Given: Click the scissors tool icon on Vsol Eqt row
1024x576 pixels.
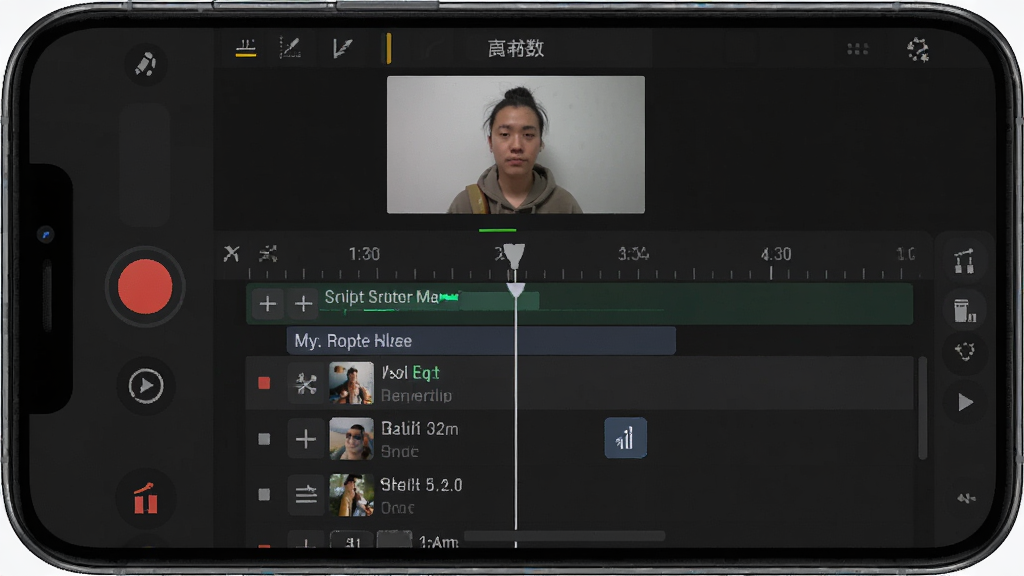Looking at the screenshot, I should coord(306,383).
